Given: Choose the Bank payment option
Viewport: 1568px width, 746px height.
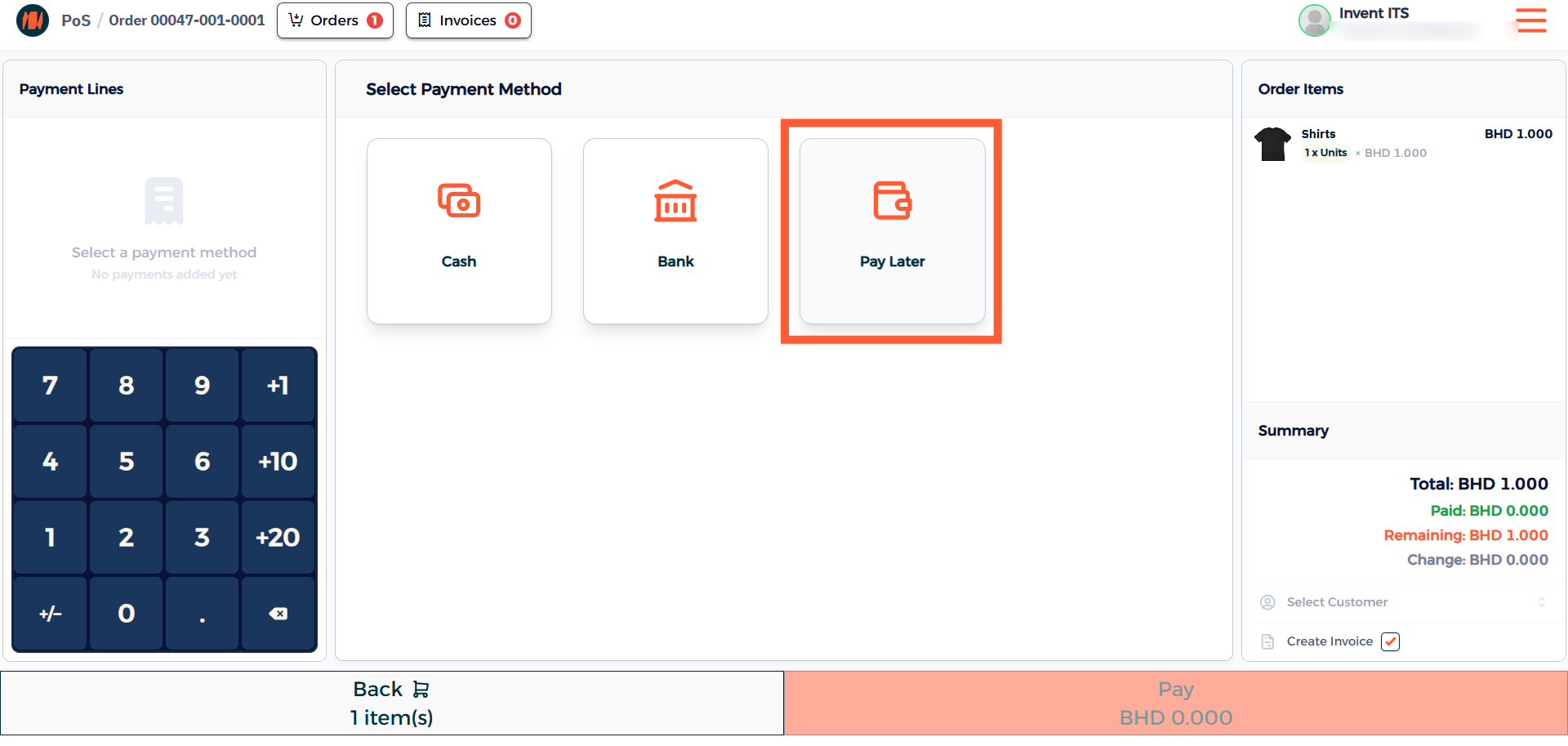Looking at the screenshot, I should pos(675,231).
